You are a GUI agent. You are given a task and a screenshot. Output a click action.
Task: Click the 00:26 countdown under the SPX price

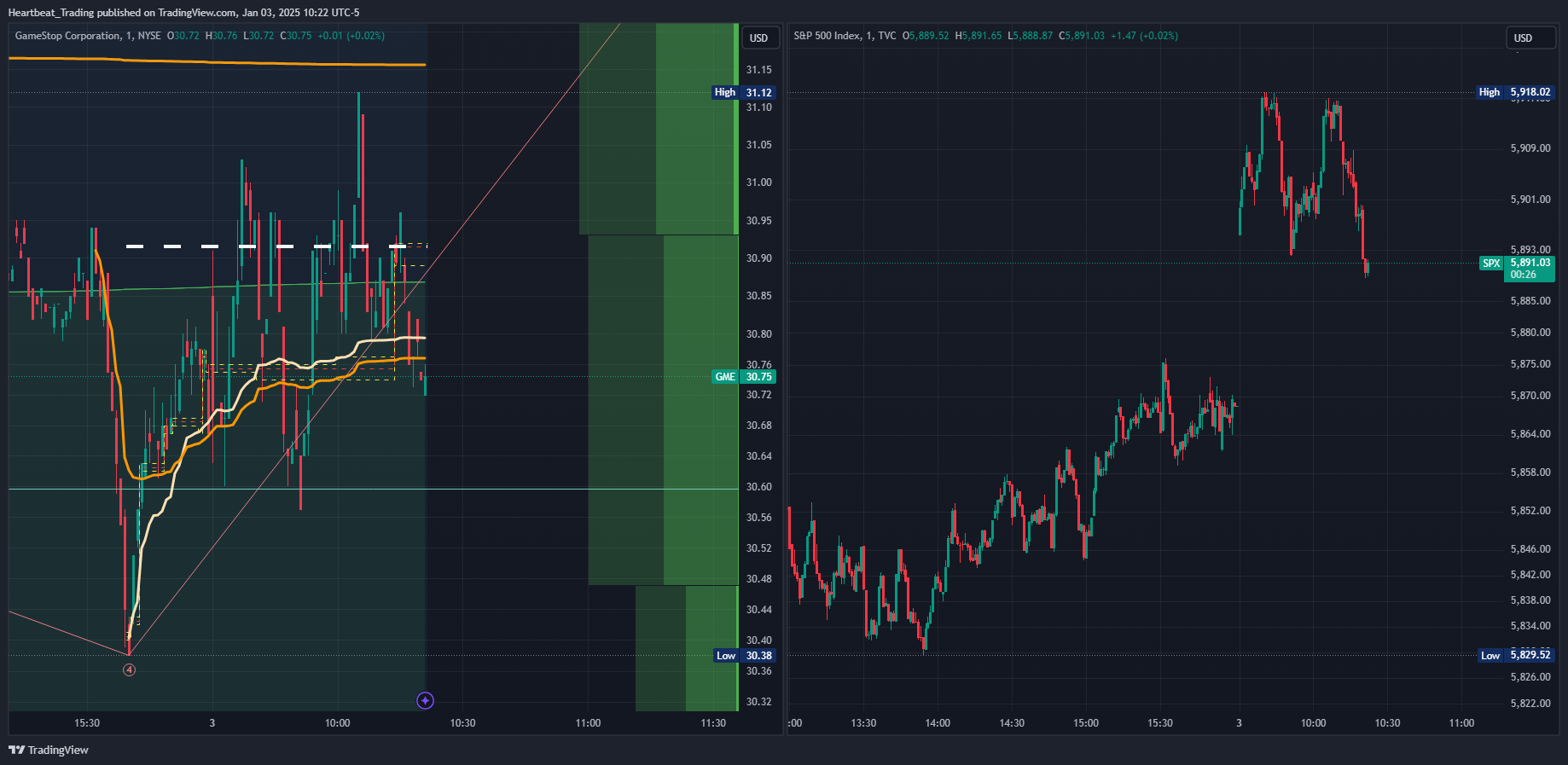pos(1523,275)
